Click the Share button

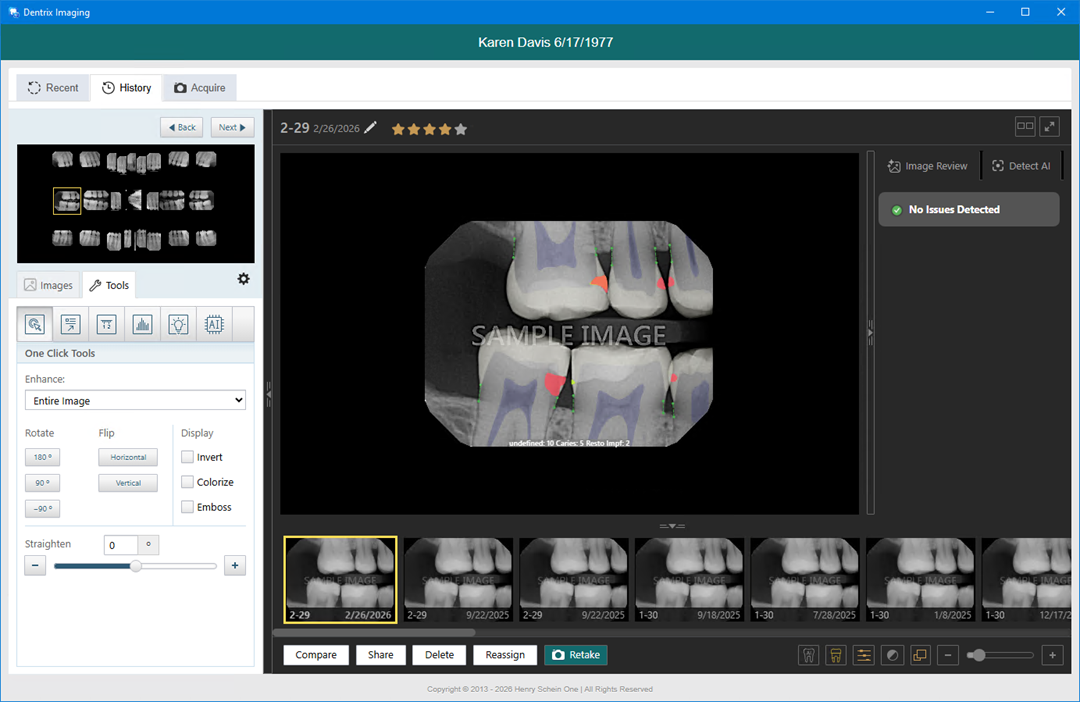[380, 654]
